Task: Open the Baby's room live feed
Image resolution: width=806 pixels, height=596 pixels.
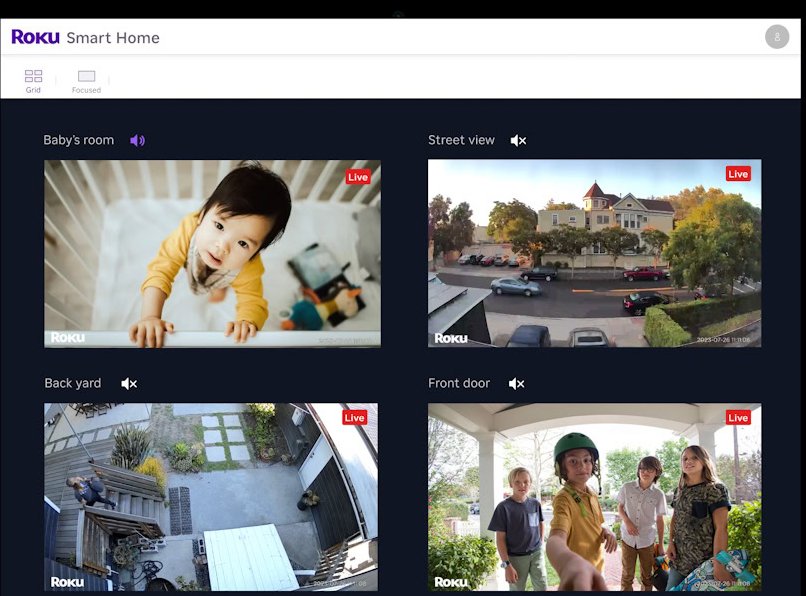Action: [212, 254]
